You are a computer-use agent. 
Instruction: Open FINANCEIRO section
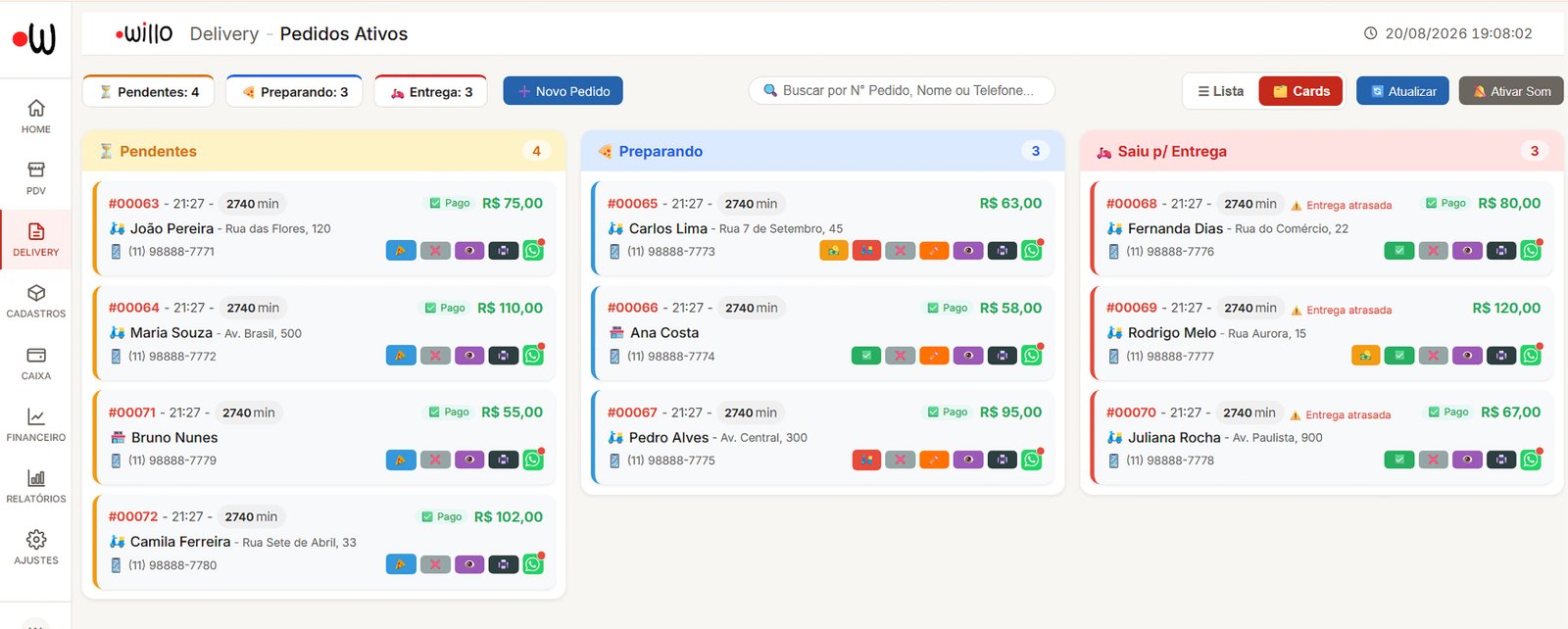(36, 425)
